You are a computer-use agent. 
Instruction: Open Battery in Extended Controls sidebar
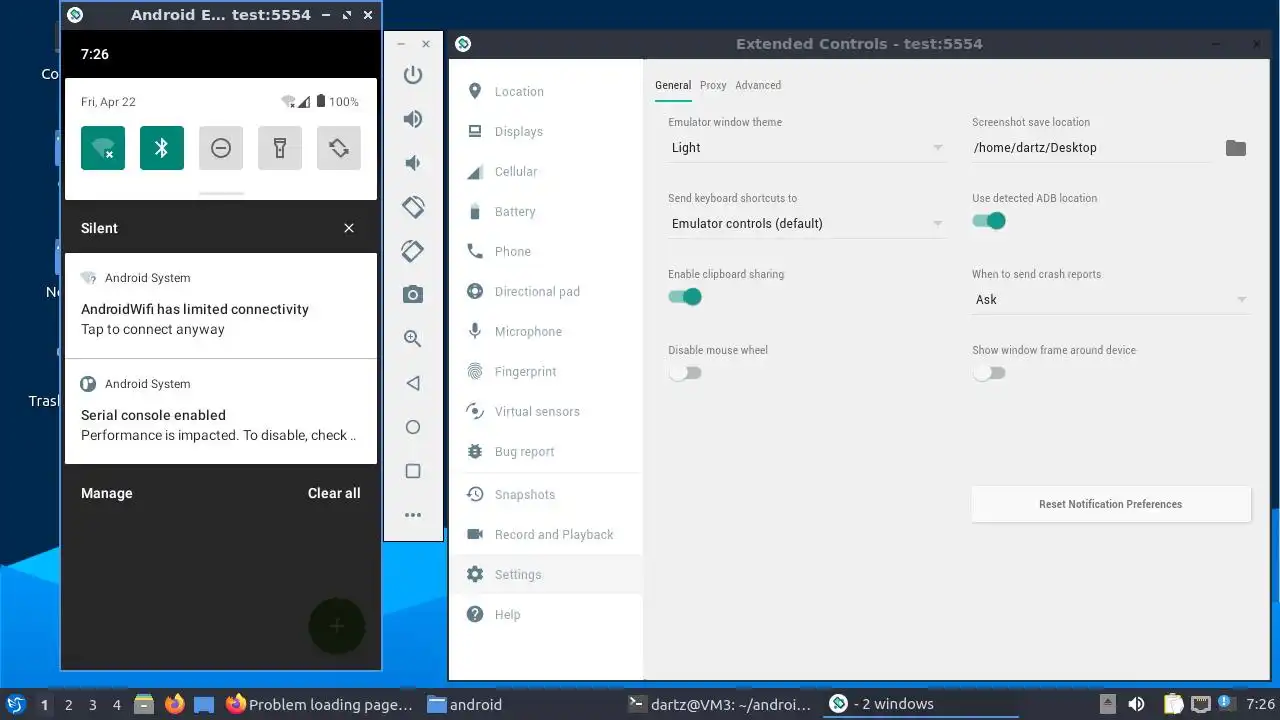[546, 212]
